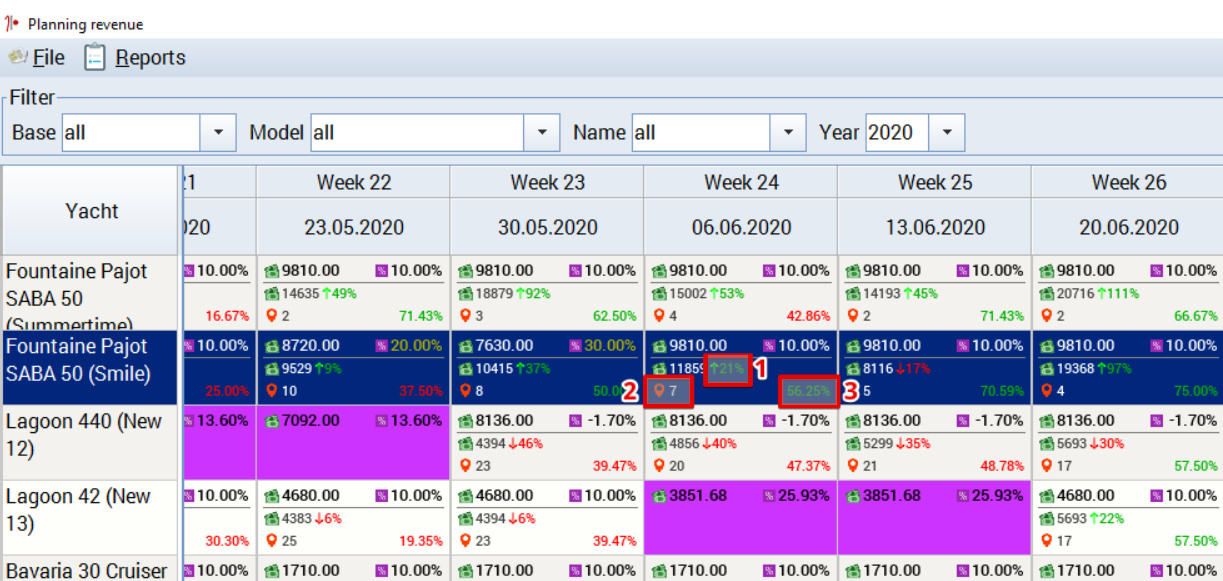Click the money icon next to 7630.00

466,346
